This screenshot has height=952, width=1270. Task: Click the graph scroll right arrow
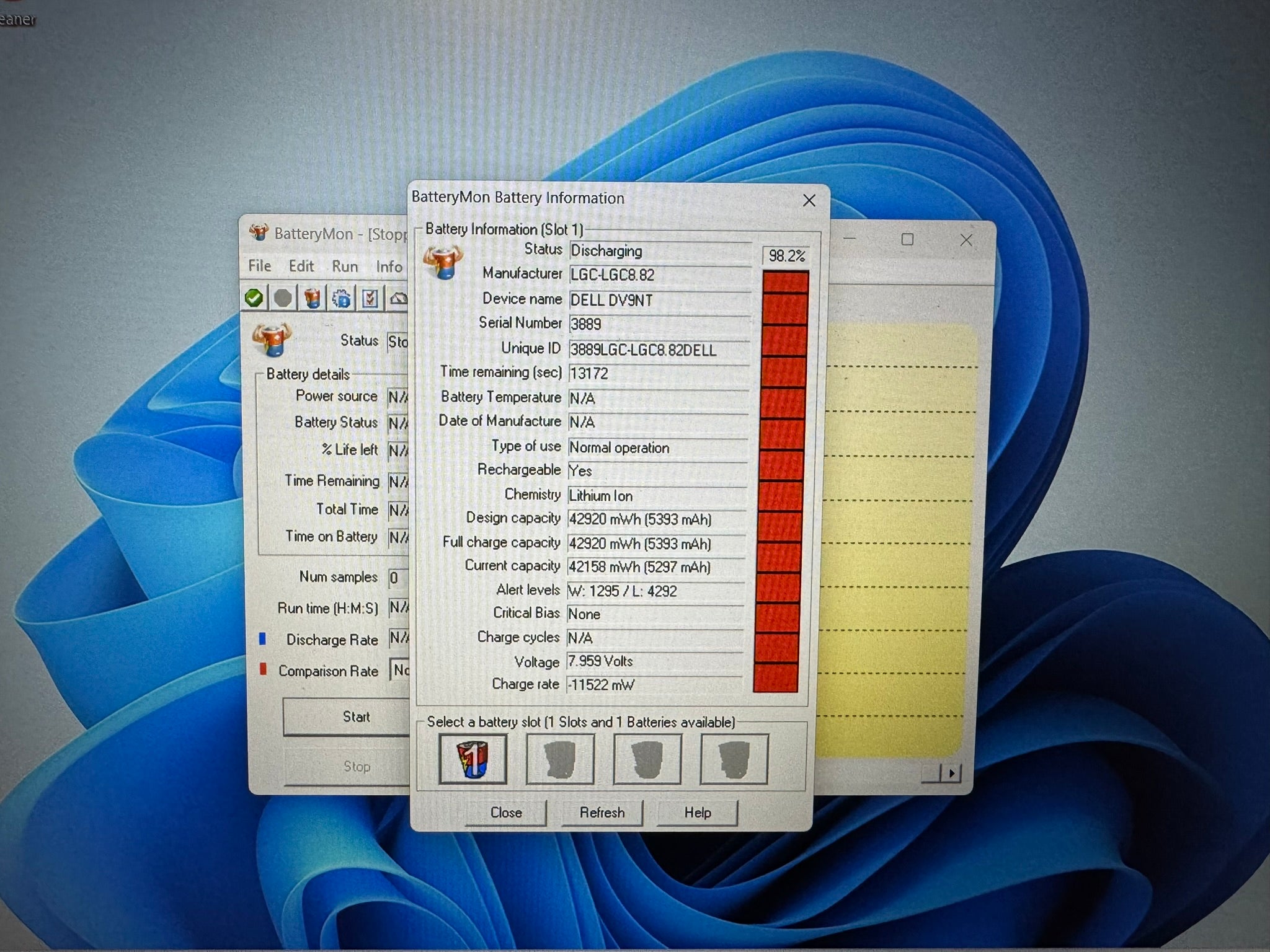(x=951, y=773)
